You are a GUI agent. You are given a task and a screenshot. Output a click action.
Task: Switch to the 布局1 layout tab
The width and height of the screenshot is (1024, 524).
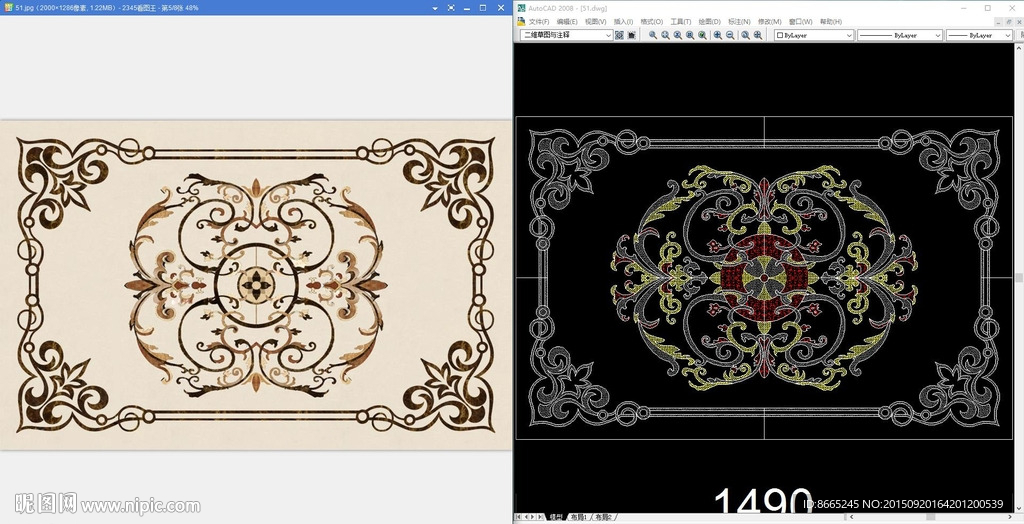tap(578, 517)
